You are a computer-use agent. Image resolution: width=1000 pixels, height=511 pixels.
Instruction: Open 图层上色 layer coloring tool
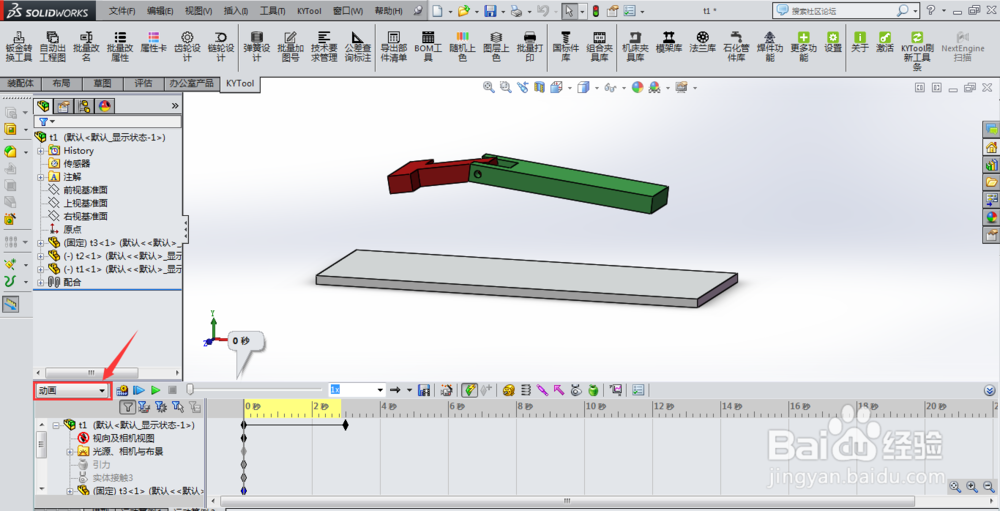(496, 46)
